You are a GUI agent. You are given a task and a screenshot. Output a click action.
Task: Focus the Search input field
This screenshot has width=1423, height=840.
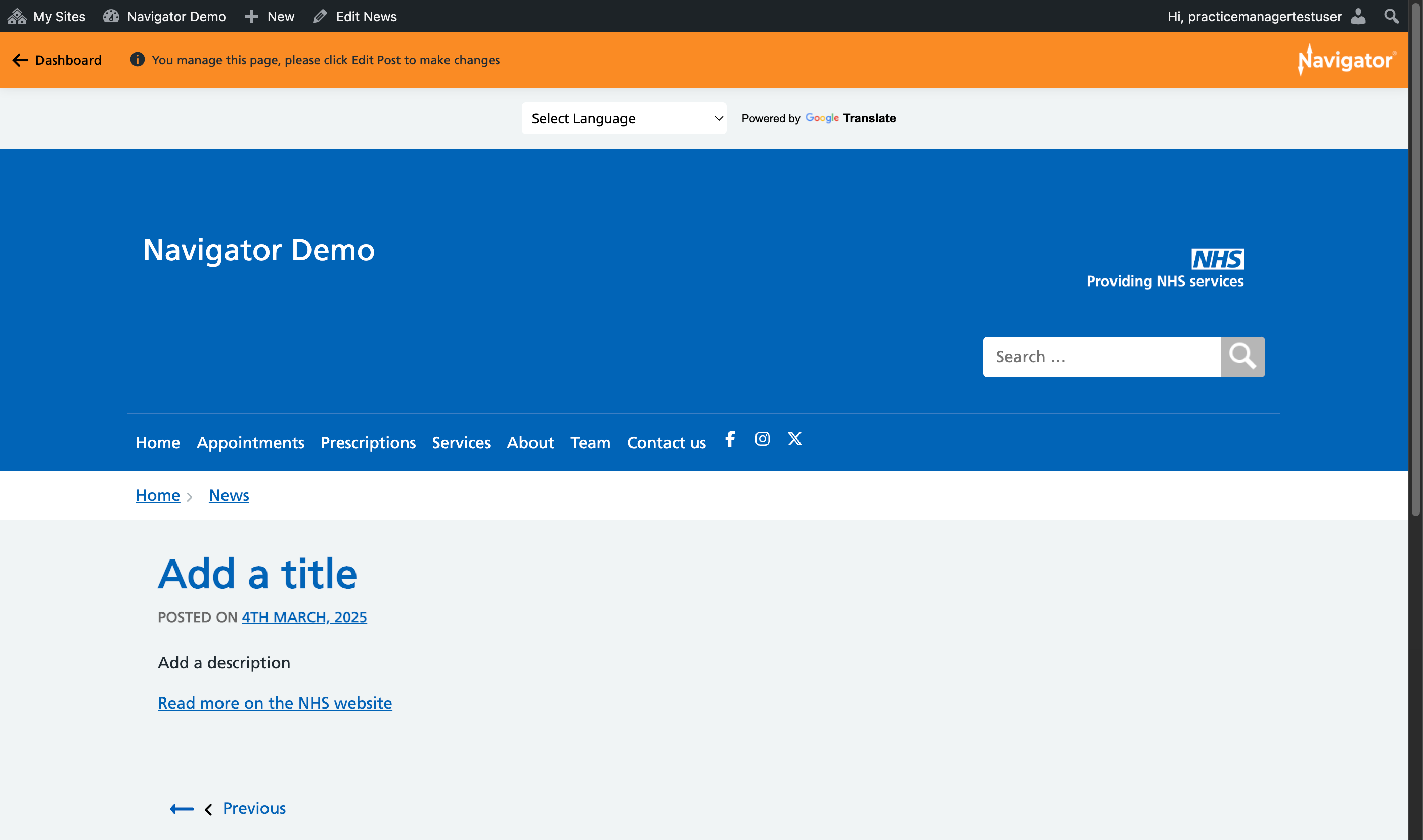click(1101, 357)
